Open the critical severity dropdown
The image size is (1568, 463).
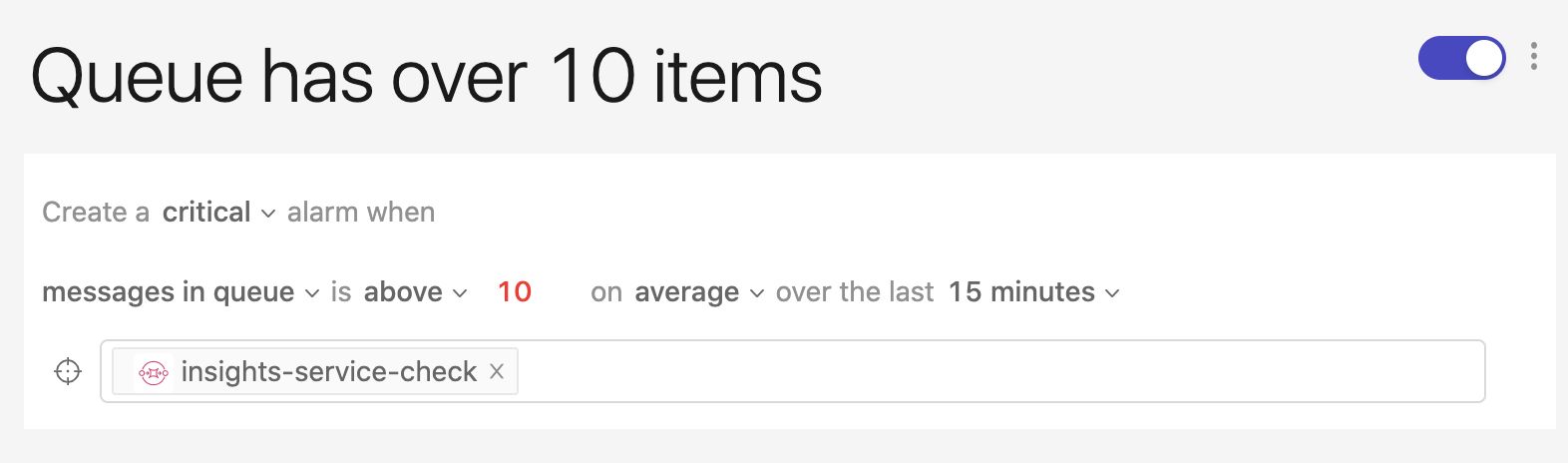(x=206, y=213)
